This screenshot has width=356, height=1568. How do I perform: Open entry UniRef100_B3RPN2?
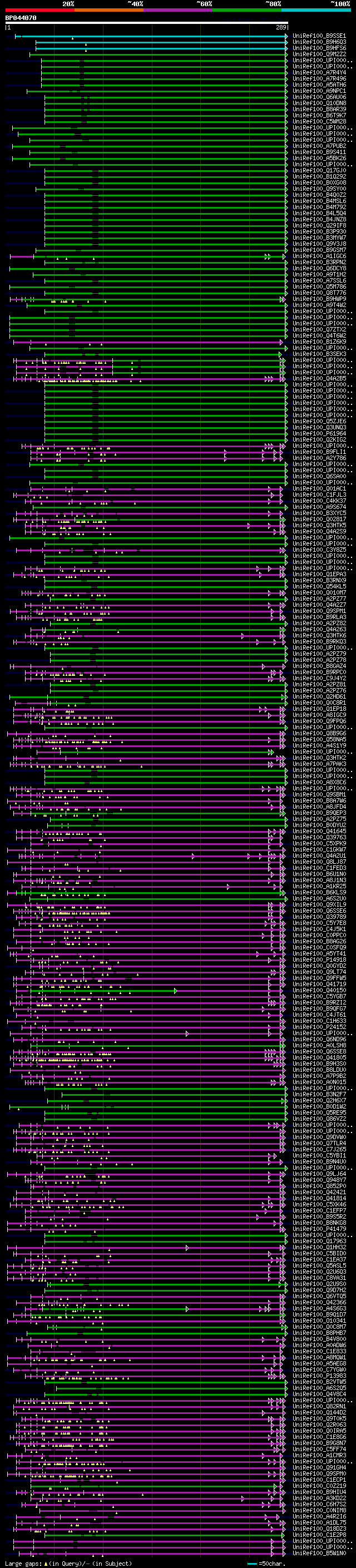(319, 263)
